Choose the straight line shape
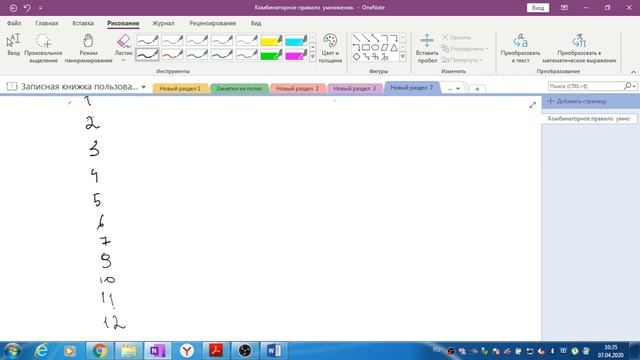This screenshot has width=640, height=360. (356, 38)
